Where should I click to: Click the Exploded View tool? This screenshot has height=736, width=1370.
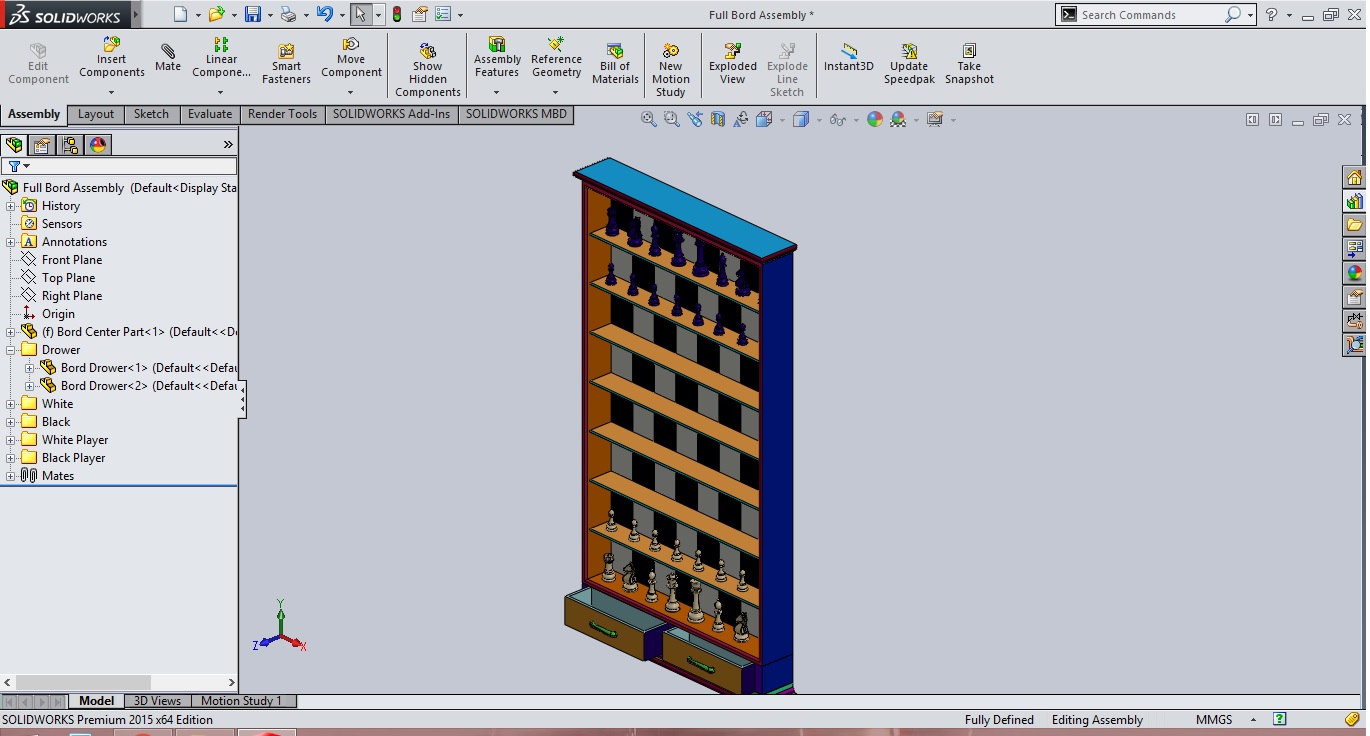pyautogui.click(x=733, y=64)
